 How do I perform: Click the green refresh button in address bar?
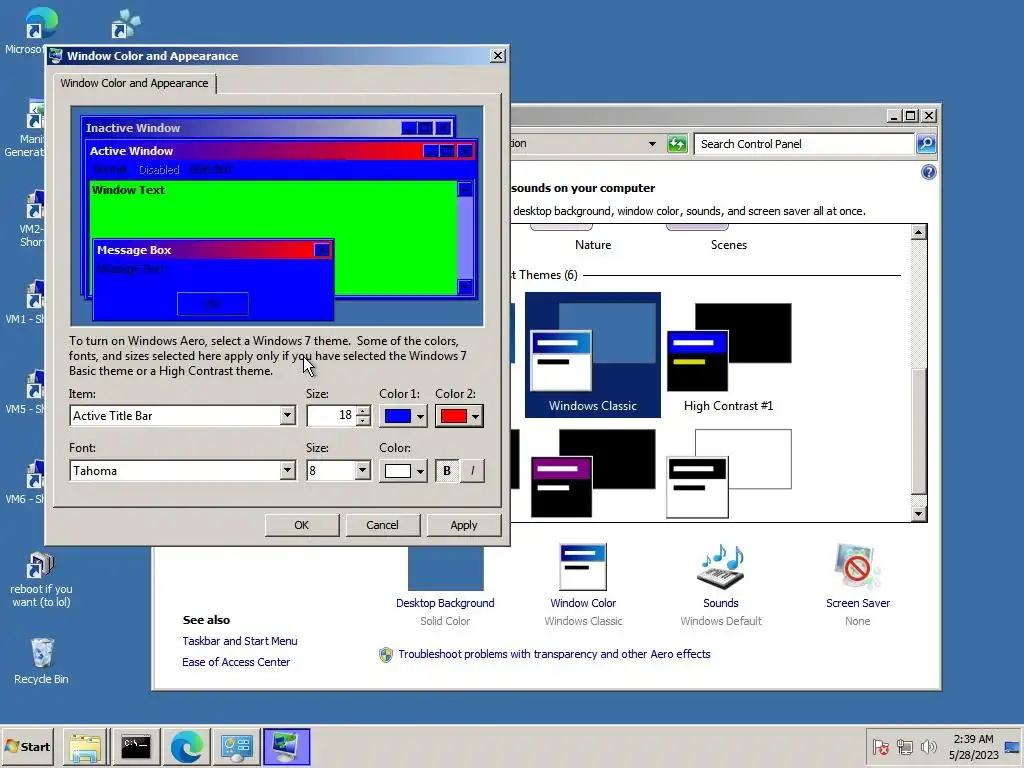click(677, 144)
